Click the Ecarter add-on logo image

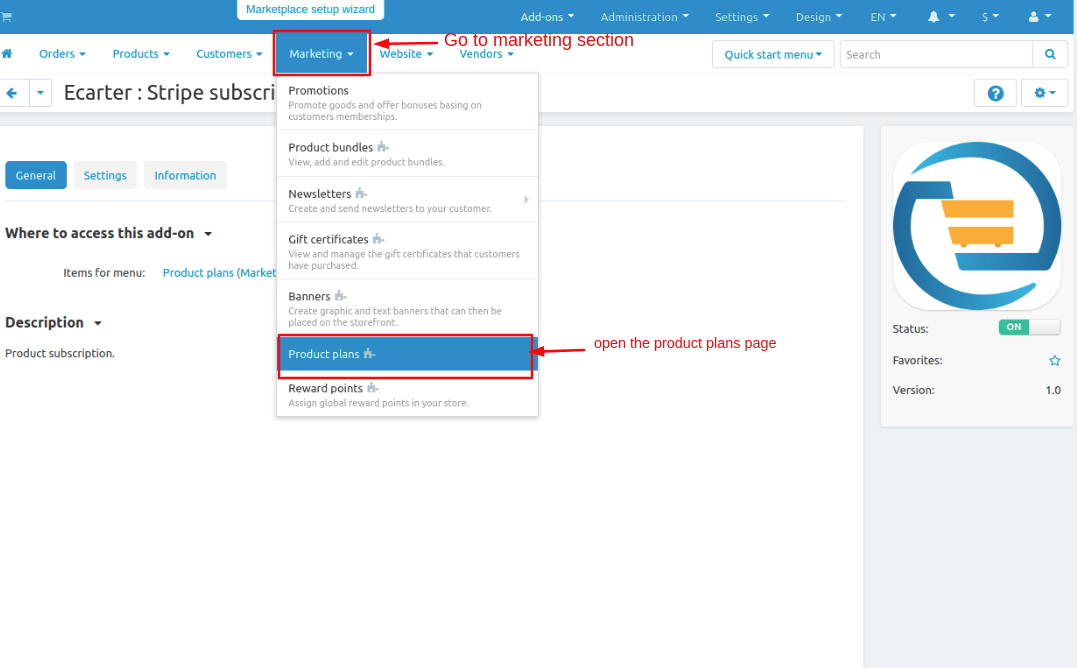(x=977, y=226)
